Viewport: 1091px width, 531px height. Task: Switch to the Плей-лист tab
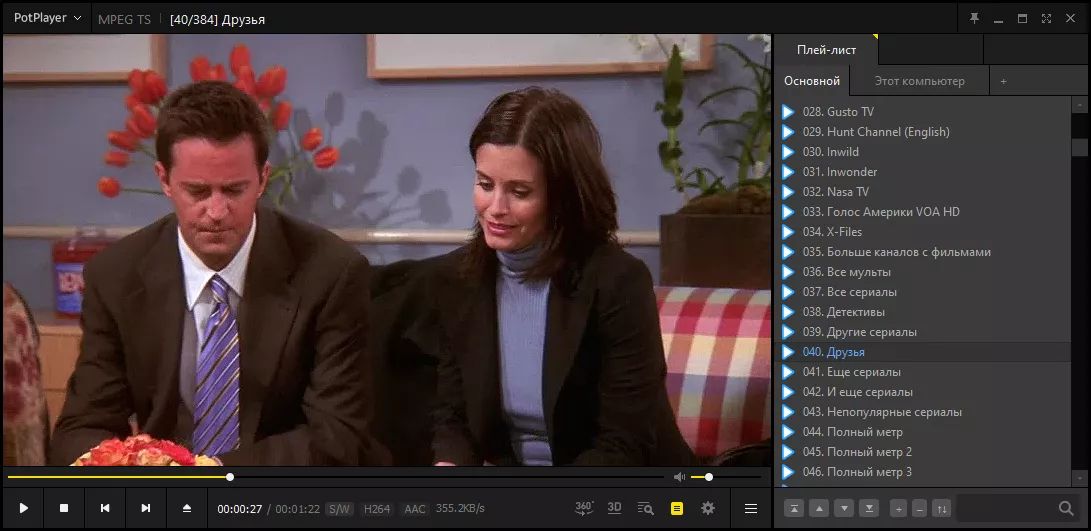[827, 49]
